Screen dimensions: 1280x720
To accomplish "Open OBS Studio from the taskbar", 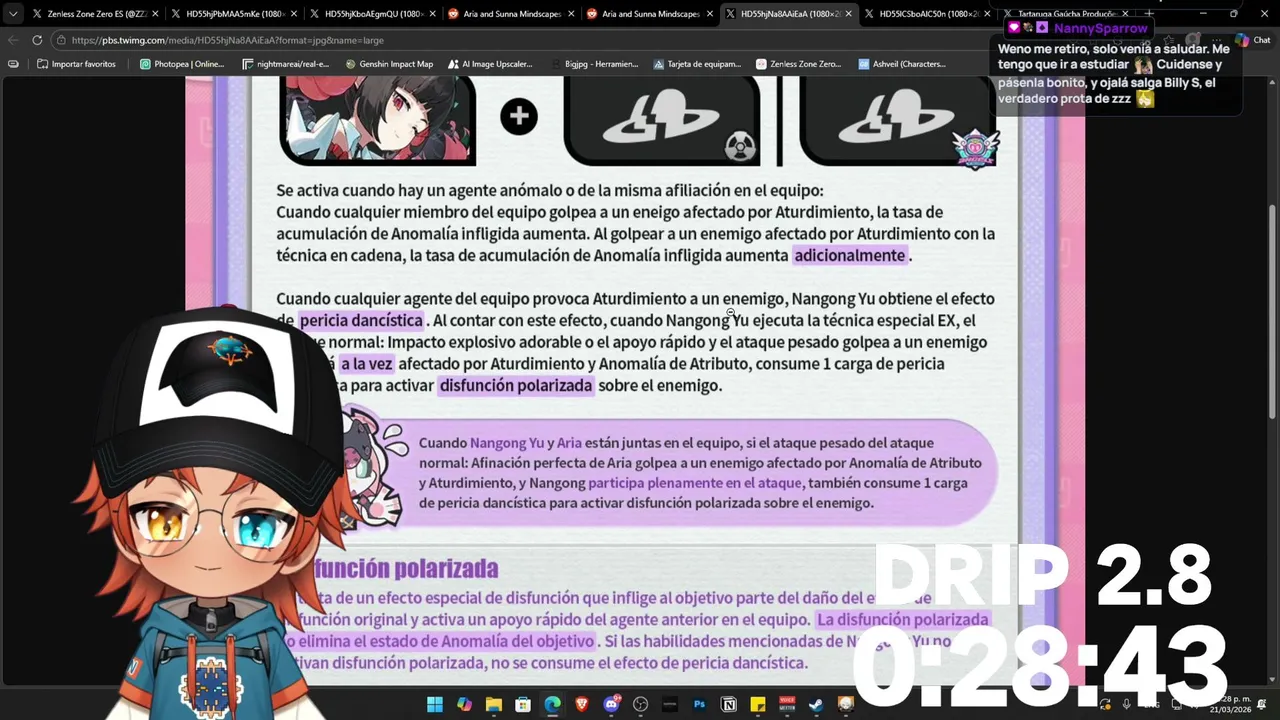I will click(x=641, y=704).
